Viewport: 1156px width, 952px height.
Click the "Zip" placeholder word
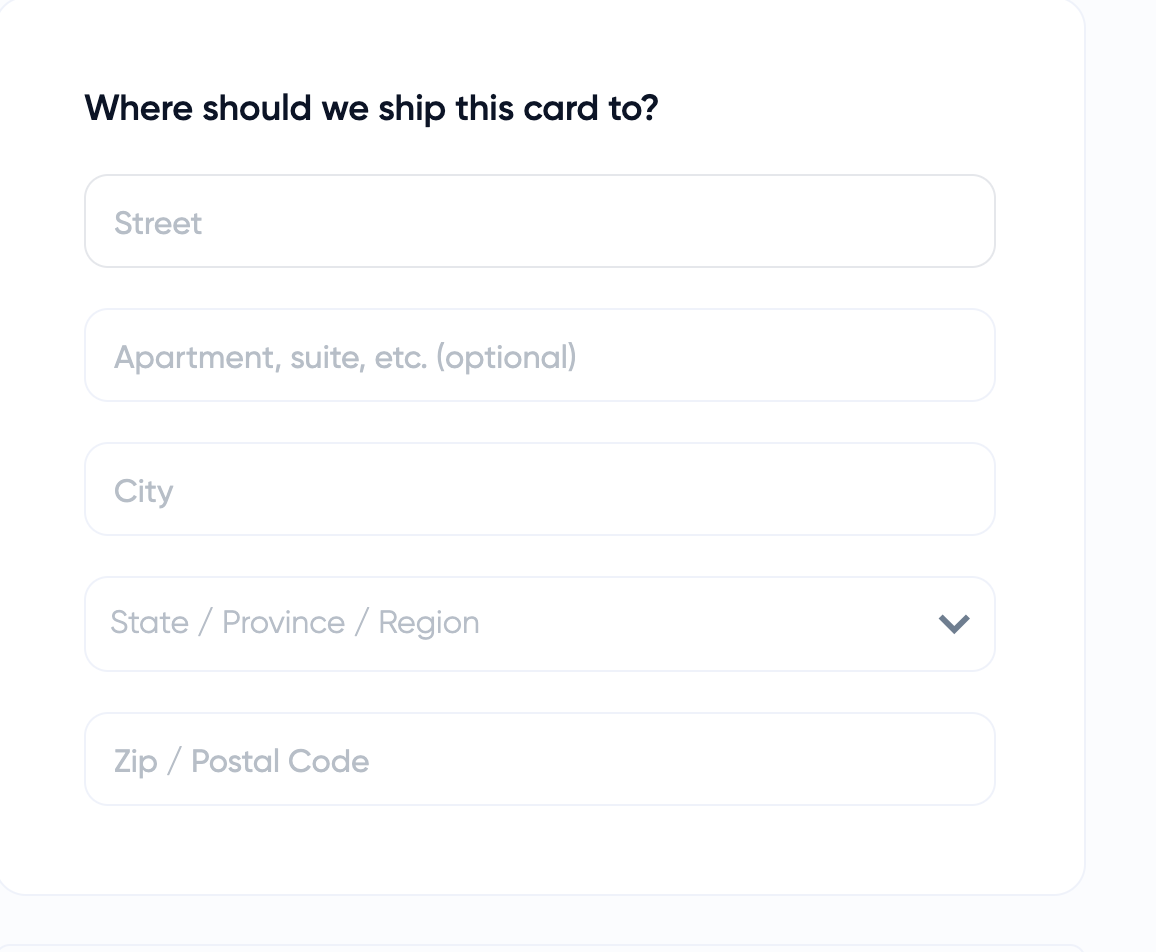(136, 762)
